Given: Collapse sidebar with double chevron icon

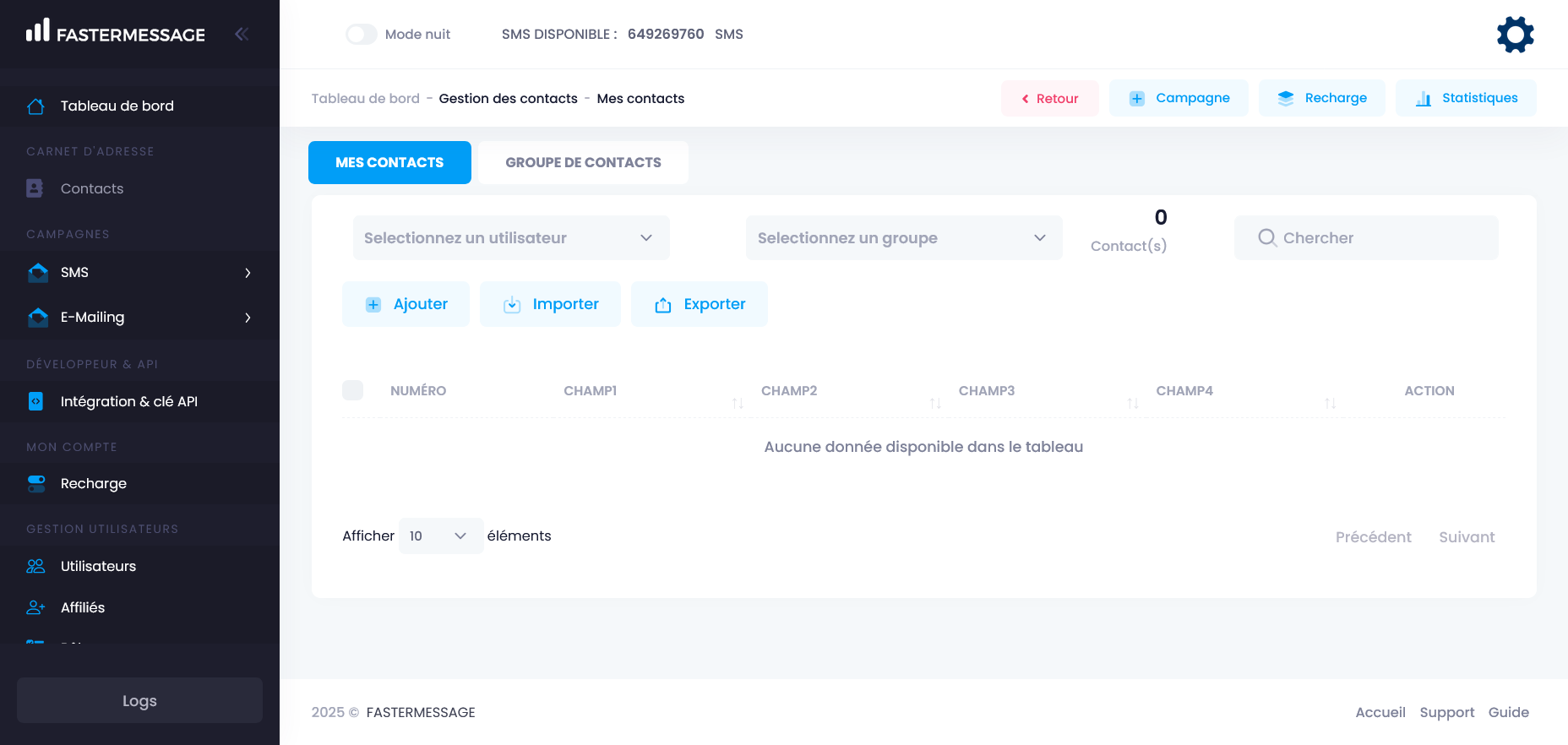Looking at the screenshot, I should click(x=242, y=34).
